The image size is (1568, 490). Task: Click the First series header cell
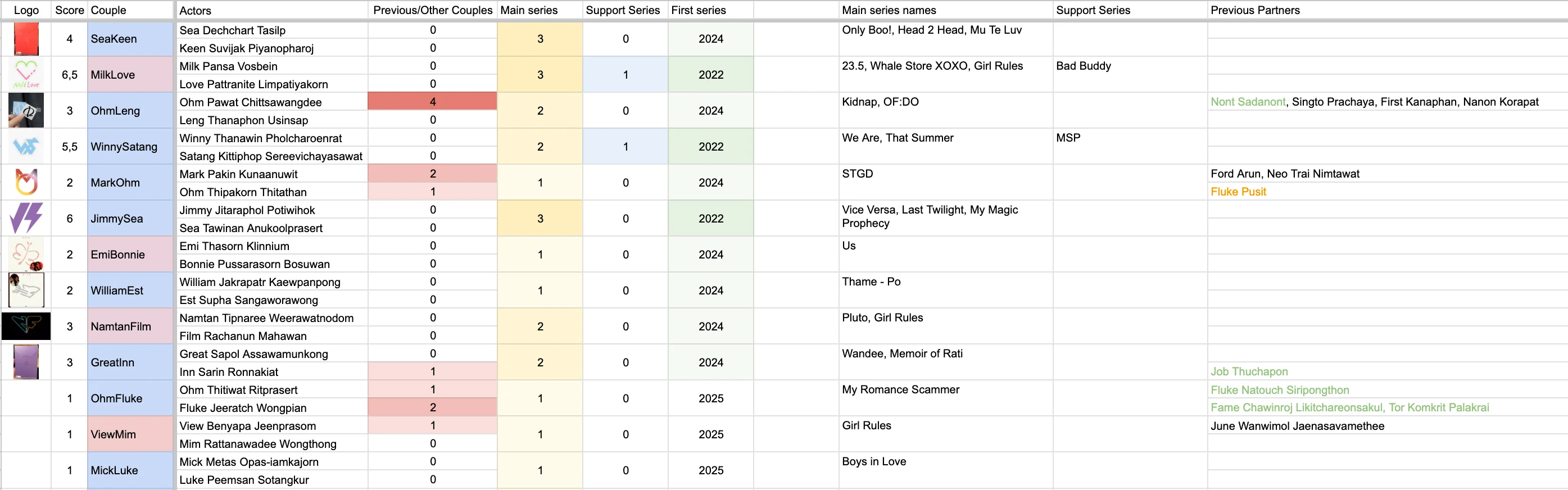tap(710, 10)
